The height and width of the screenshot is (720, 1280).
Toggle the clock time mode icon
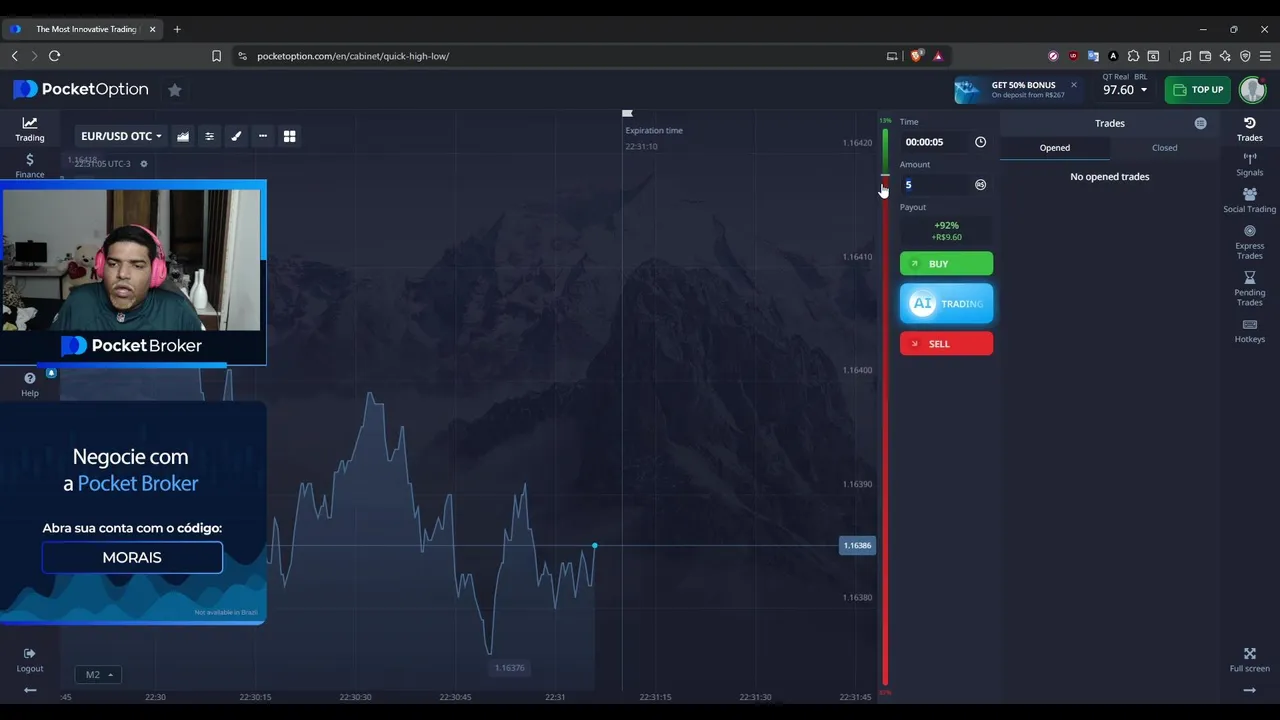980,142
